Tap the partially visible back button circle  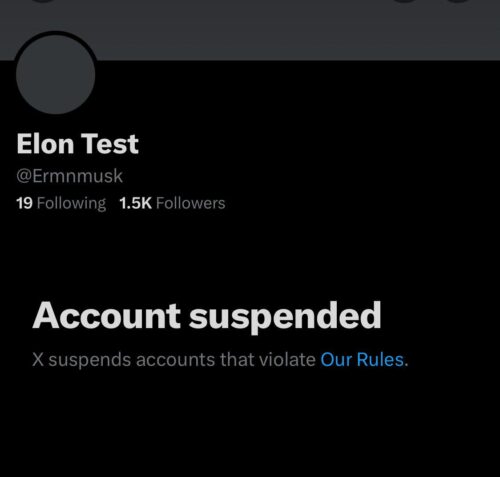[43, 1]
